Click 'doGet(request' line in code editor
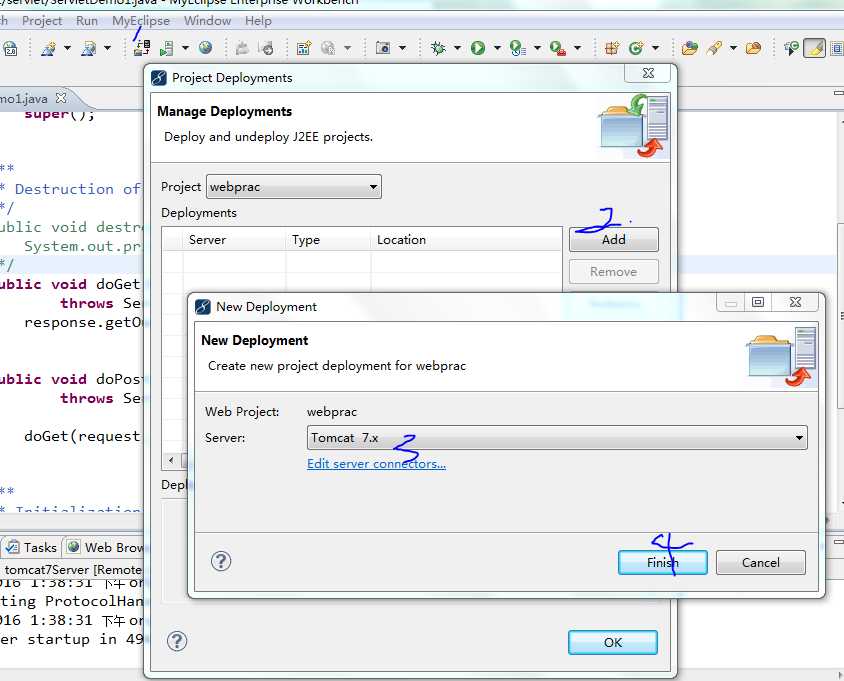The width and height of the screenshot is (844, 681). (x=82, y=436)
